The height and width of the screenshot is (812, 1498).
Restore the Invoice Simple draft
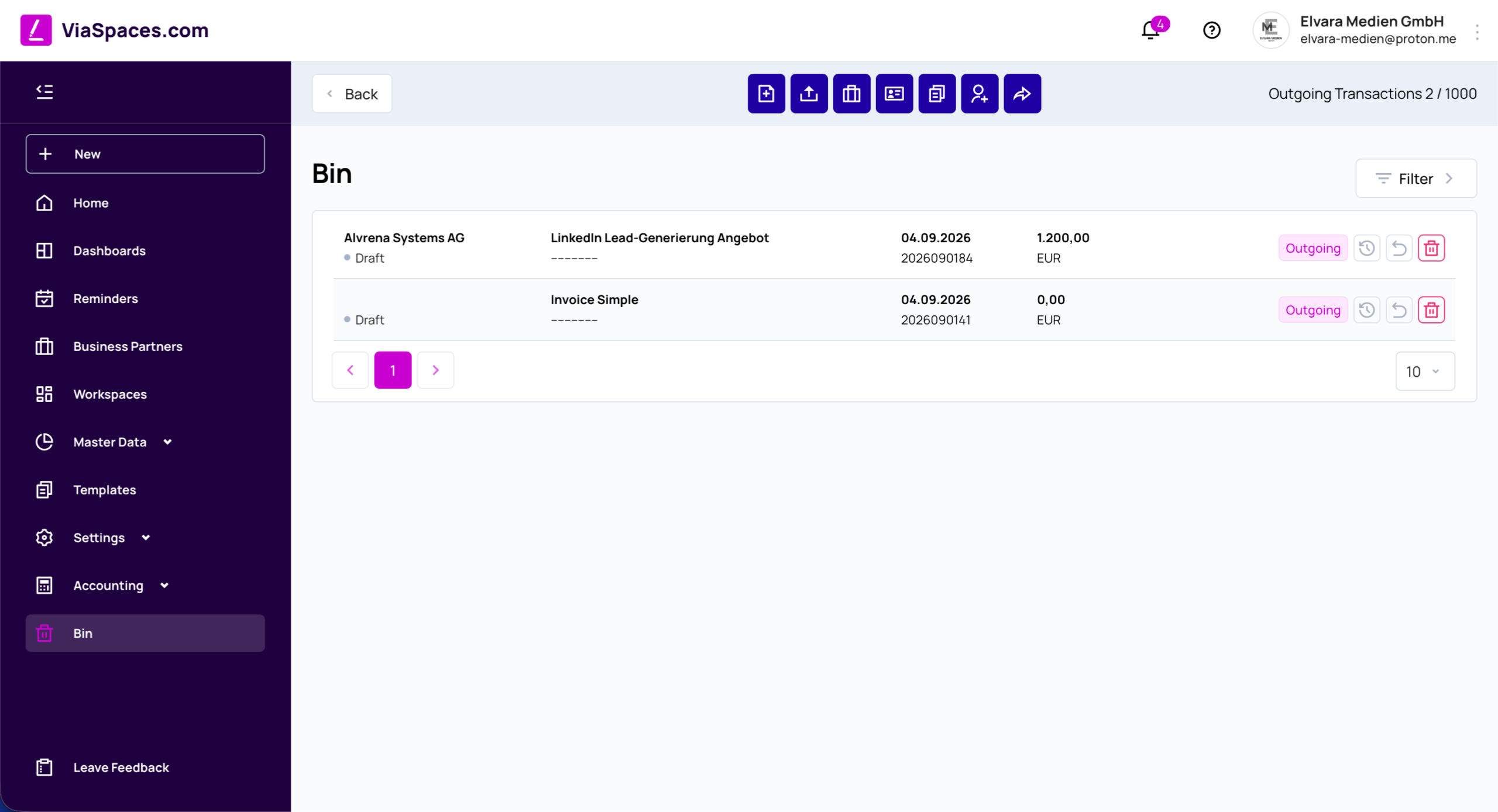click(x=1399, y=310)
